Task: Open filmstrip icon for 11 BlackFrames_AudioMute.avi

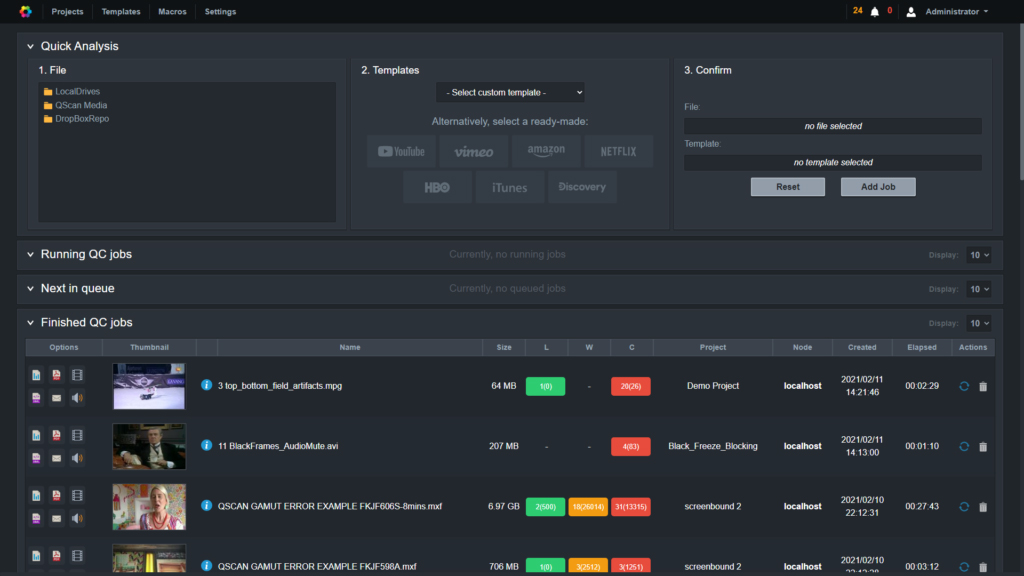Action: tap(77, 435)
